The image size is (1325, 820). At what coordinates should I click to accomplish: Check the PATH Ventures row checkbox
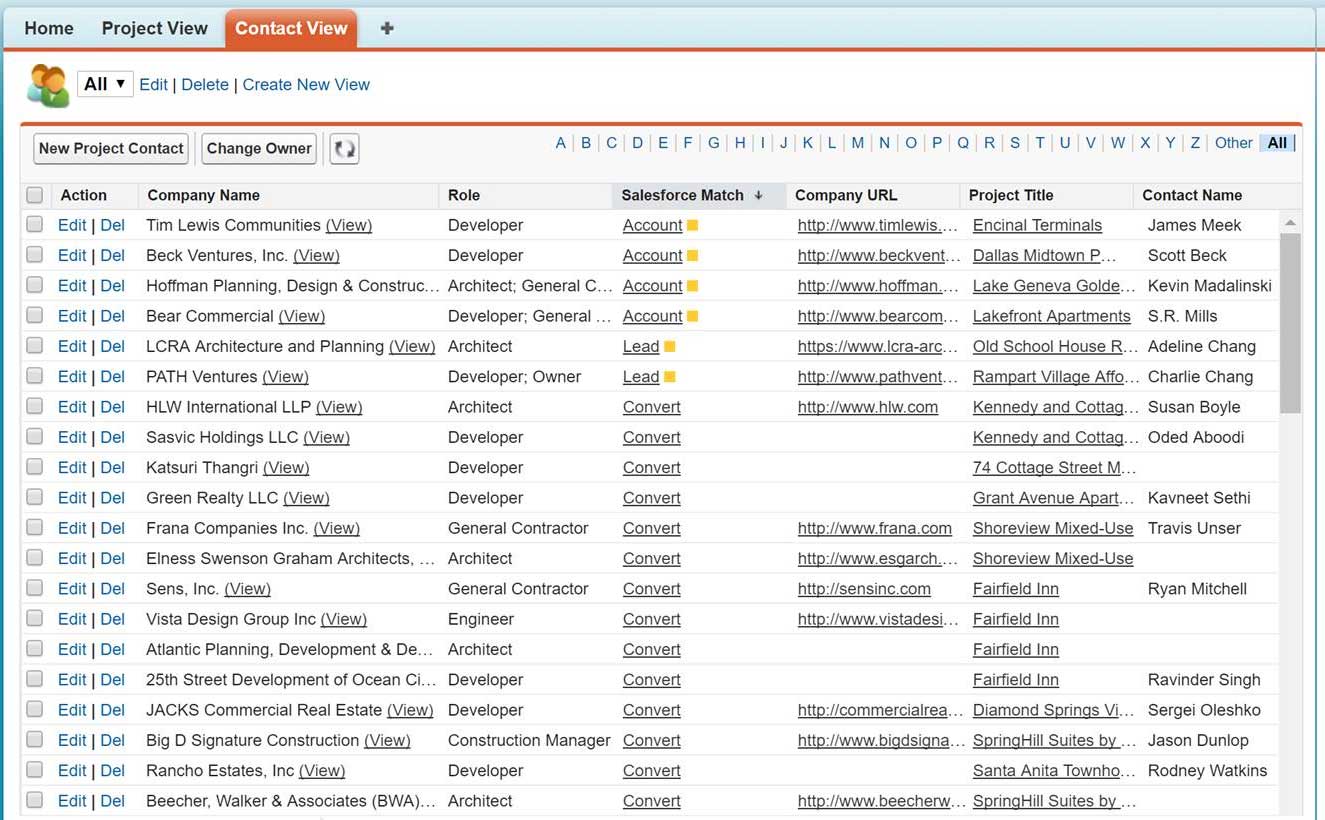pos(35,376)
